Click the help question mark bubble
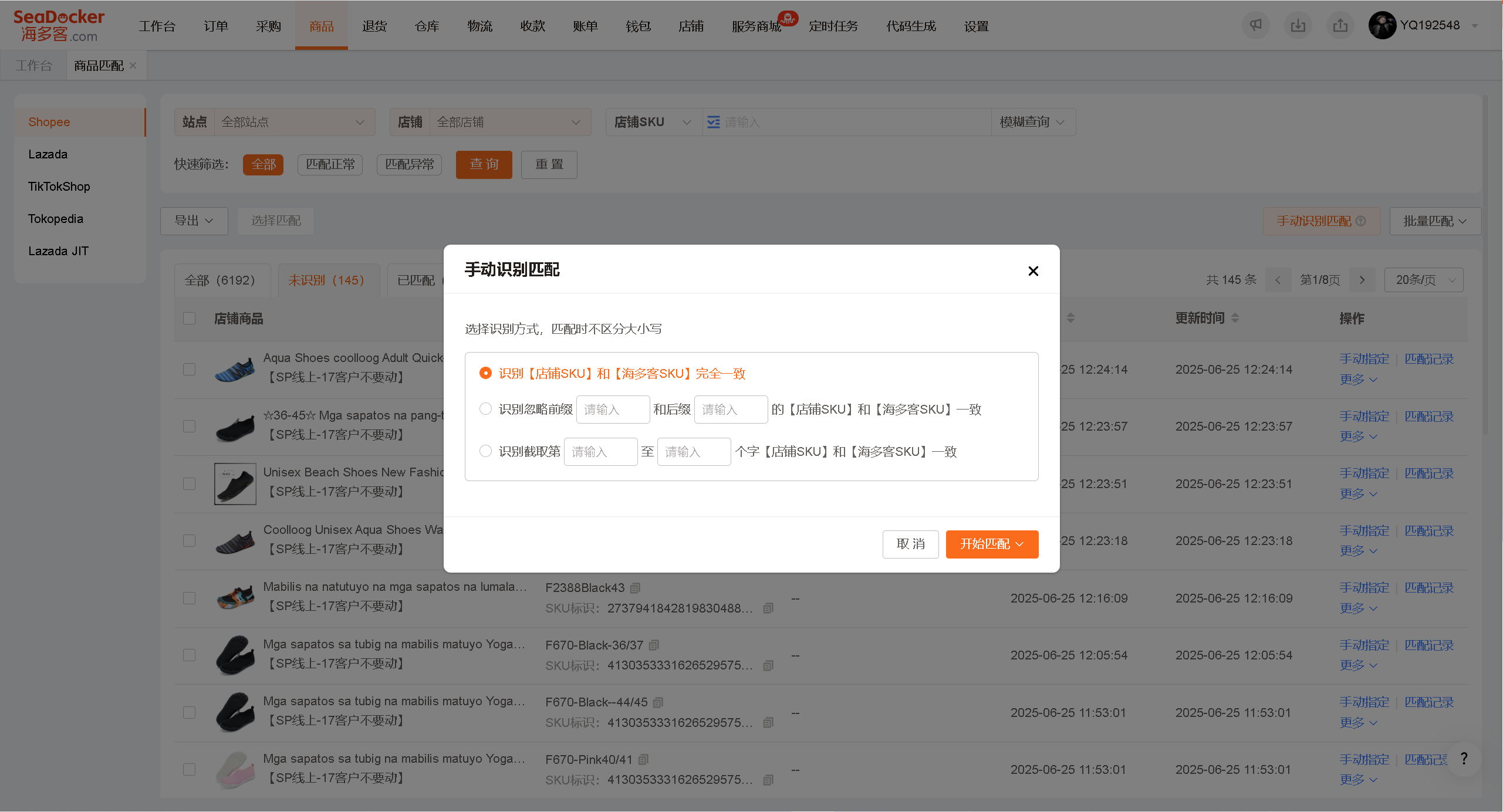Screen dimensions: 1503x812 tap(1464, 759)
